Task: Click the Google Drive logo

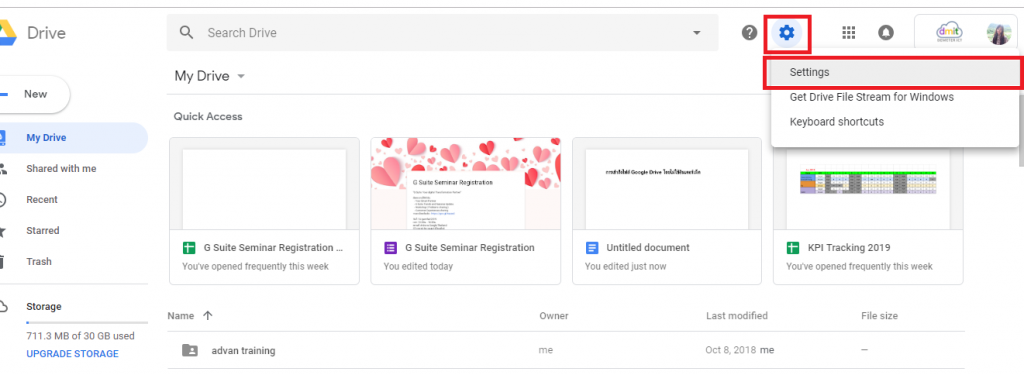Action: (x=7, y=33)
